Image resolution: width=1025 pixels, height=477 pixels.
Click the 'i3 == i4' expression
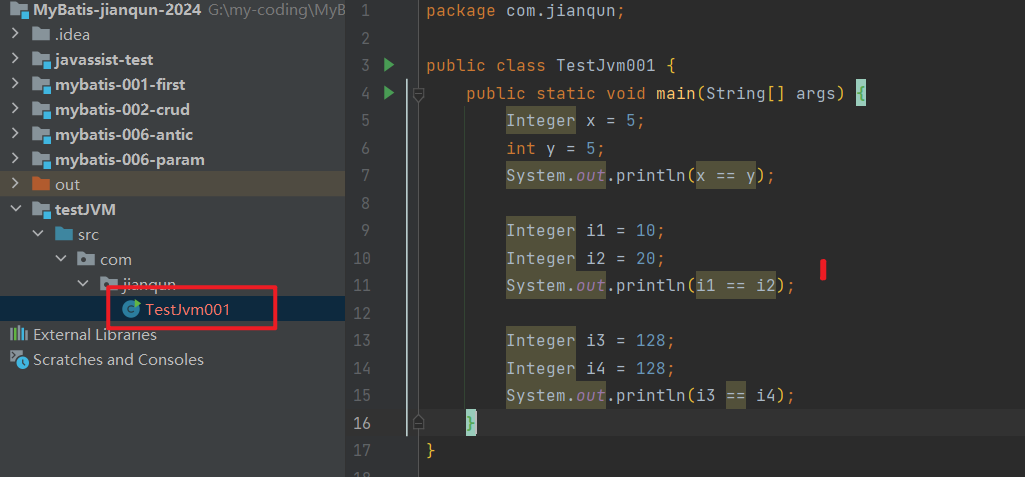(735, 395)
